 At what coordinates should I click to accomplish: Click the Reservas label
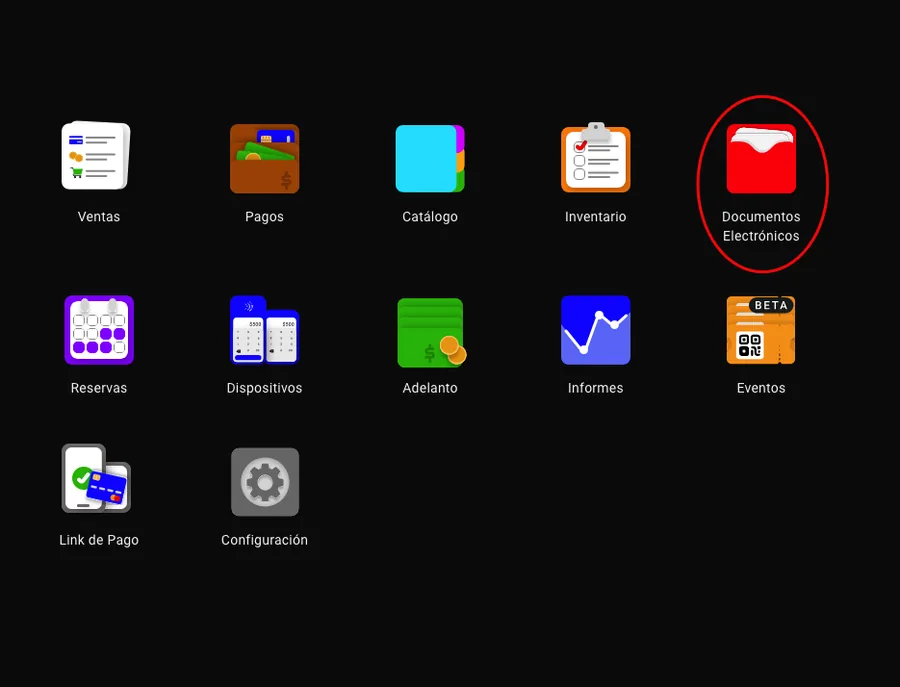tap(99, 388)
